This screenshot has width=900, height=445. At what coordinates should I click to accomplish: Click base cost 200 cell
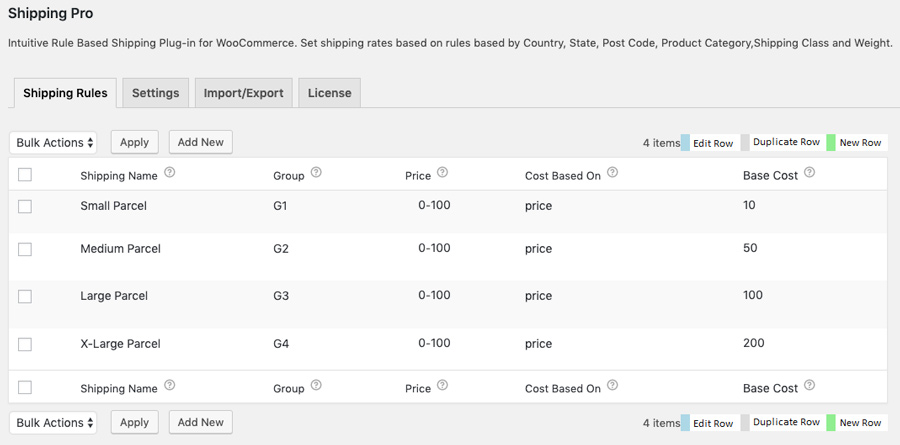click(754, 343)
